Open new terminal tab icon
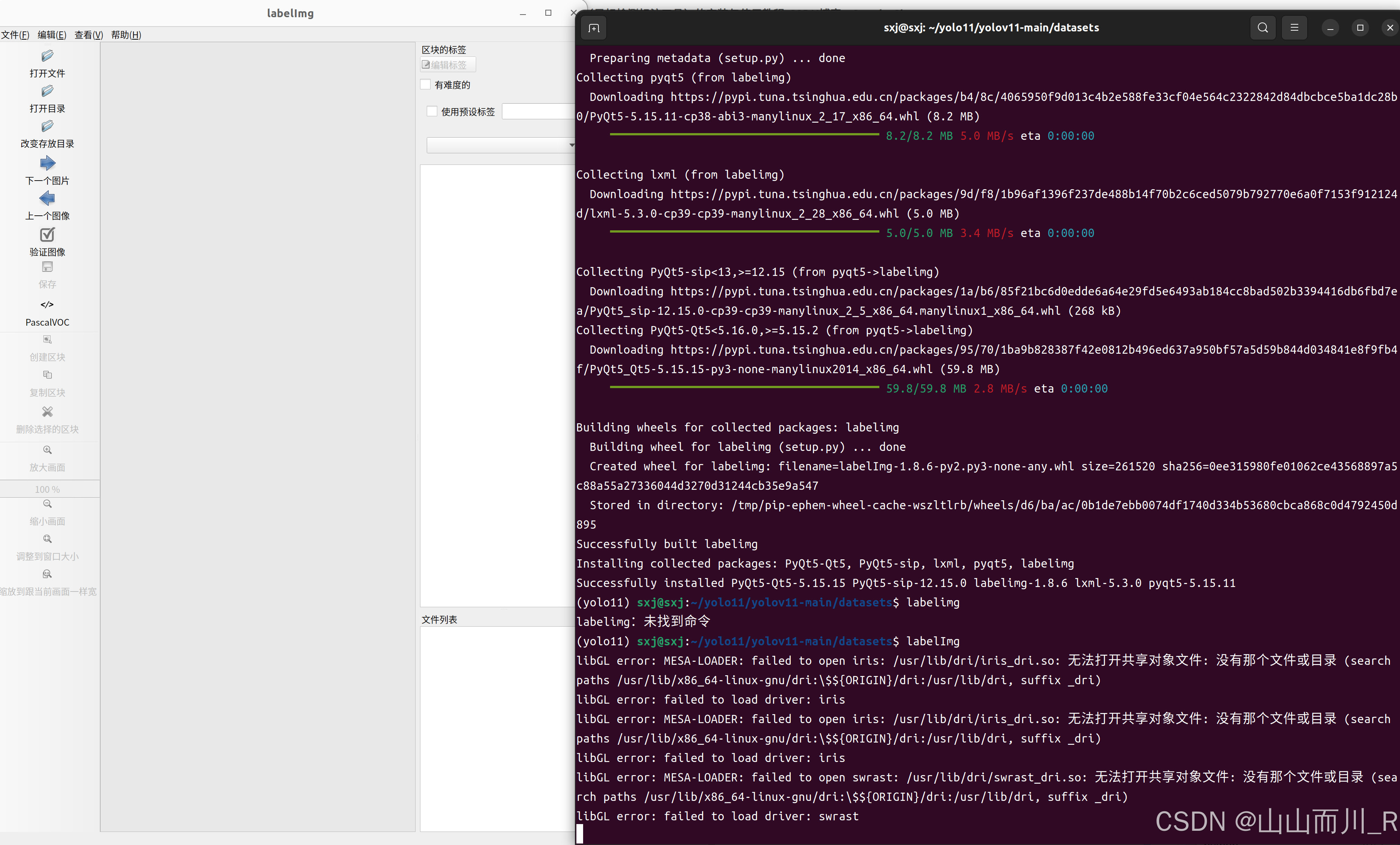Image resolution: width=1400 pixels, height=845 pixels. click(x=594, y=28)
